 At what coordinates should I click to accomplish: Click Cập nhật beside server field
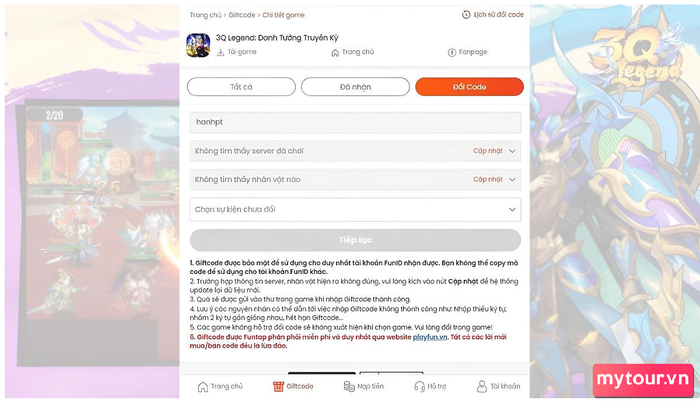[x=488, y=151]
